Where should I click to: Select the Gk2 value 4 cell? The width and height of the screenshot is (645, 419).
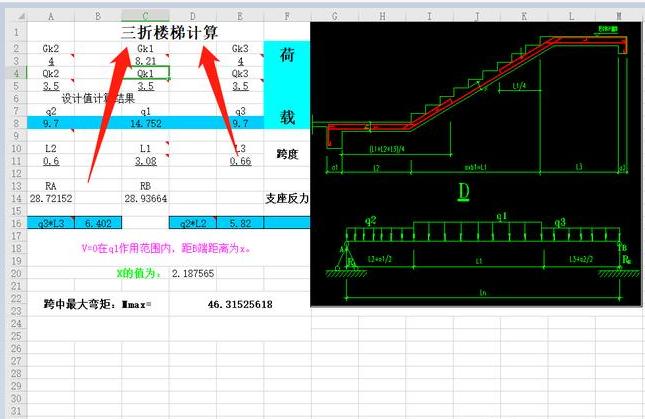click(x=51, y=61)
